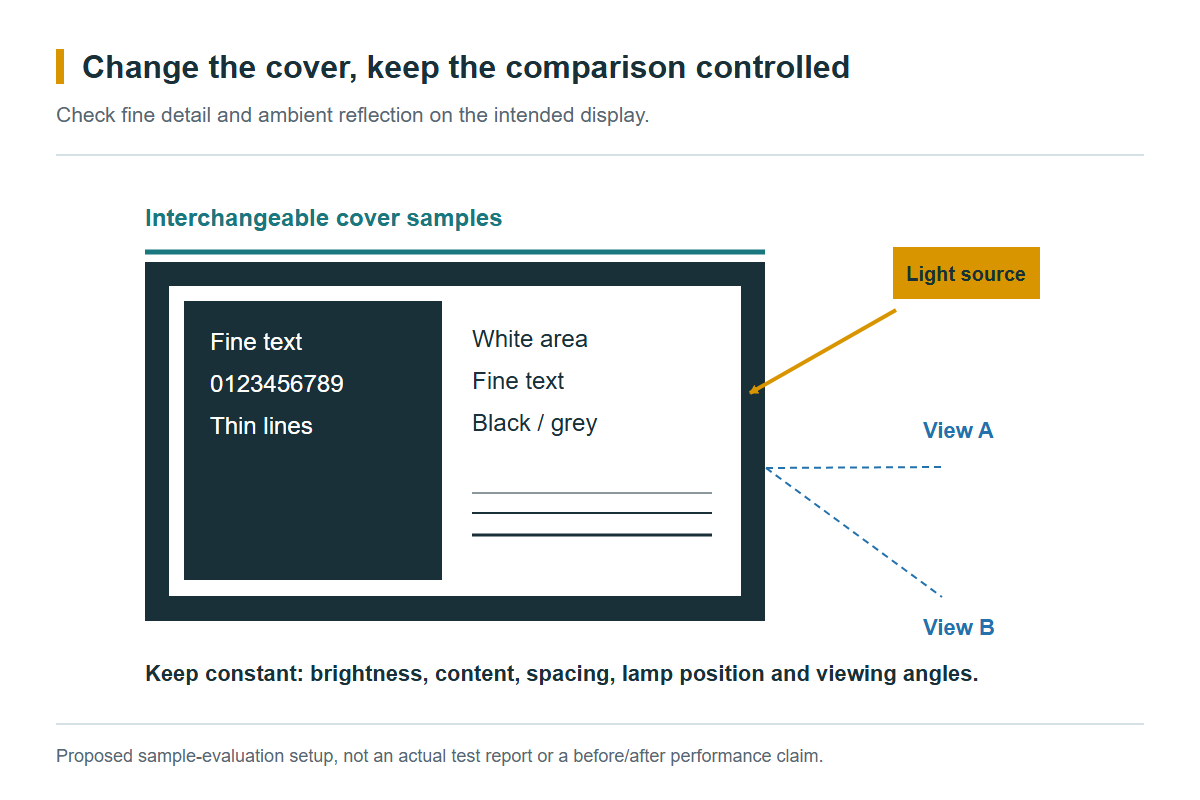Click the Interchangeable cover samples heading
Viewport: 1200px width, 800px height.
[x=324, y=218]
